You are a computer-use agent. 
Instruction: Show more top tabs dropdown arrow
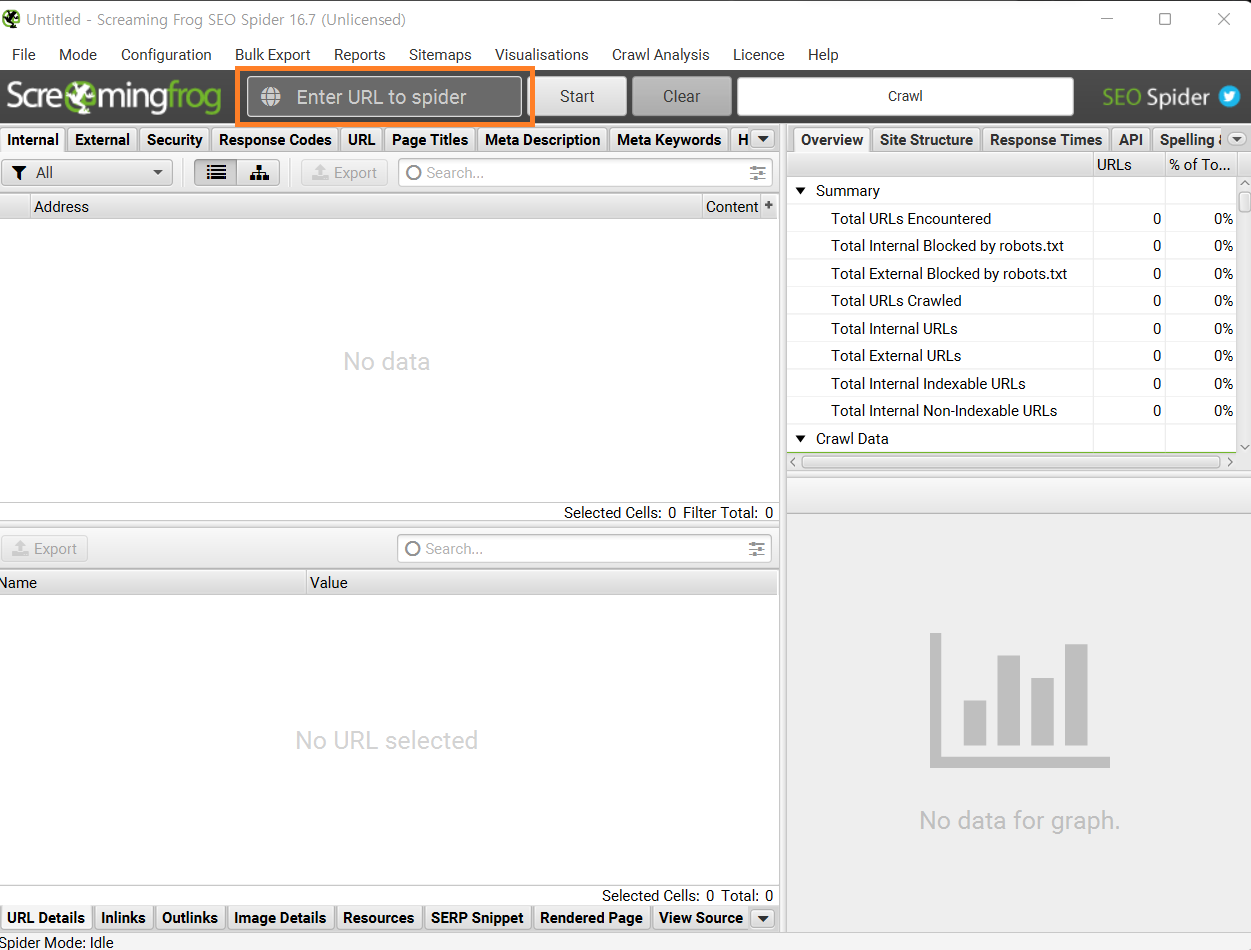(763, 139)
